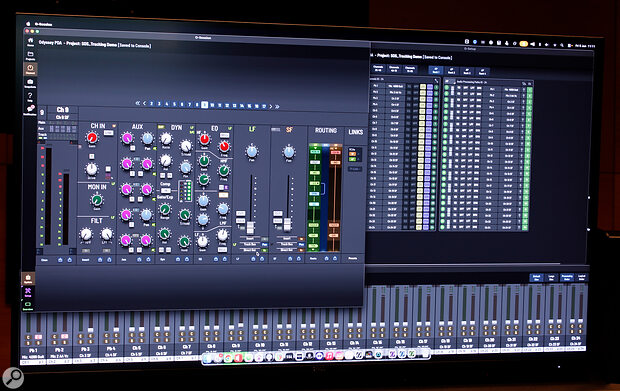
Task: Toggle the LF Track Bus Post button
Action: (x=265, y=244)
